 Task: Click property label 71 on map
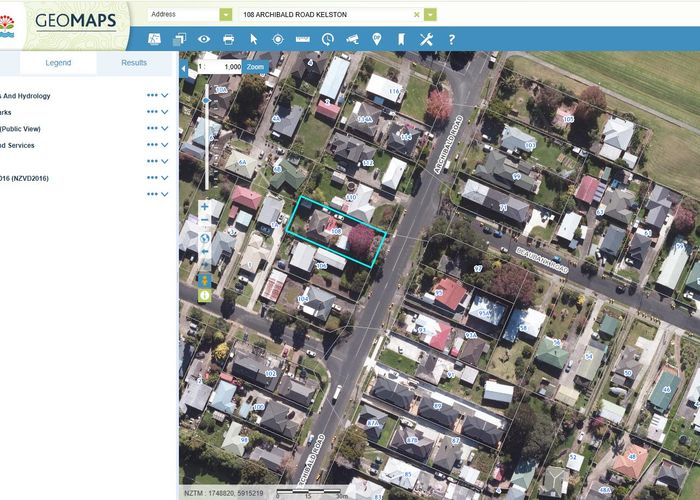(x=503, y=208)
